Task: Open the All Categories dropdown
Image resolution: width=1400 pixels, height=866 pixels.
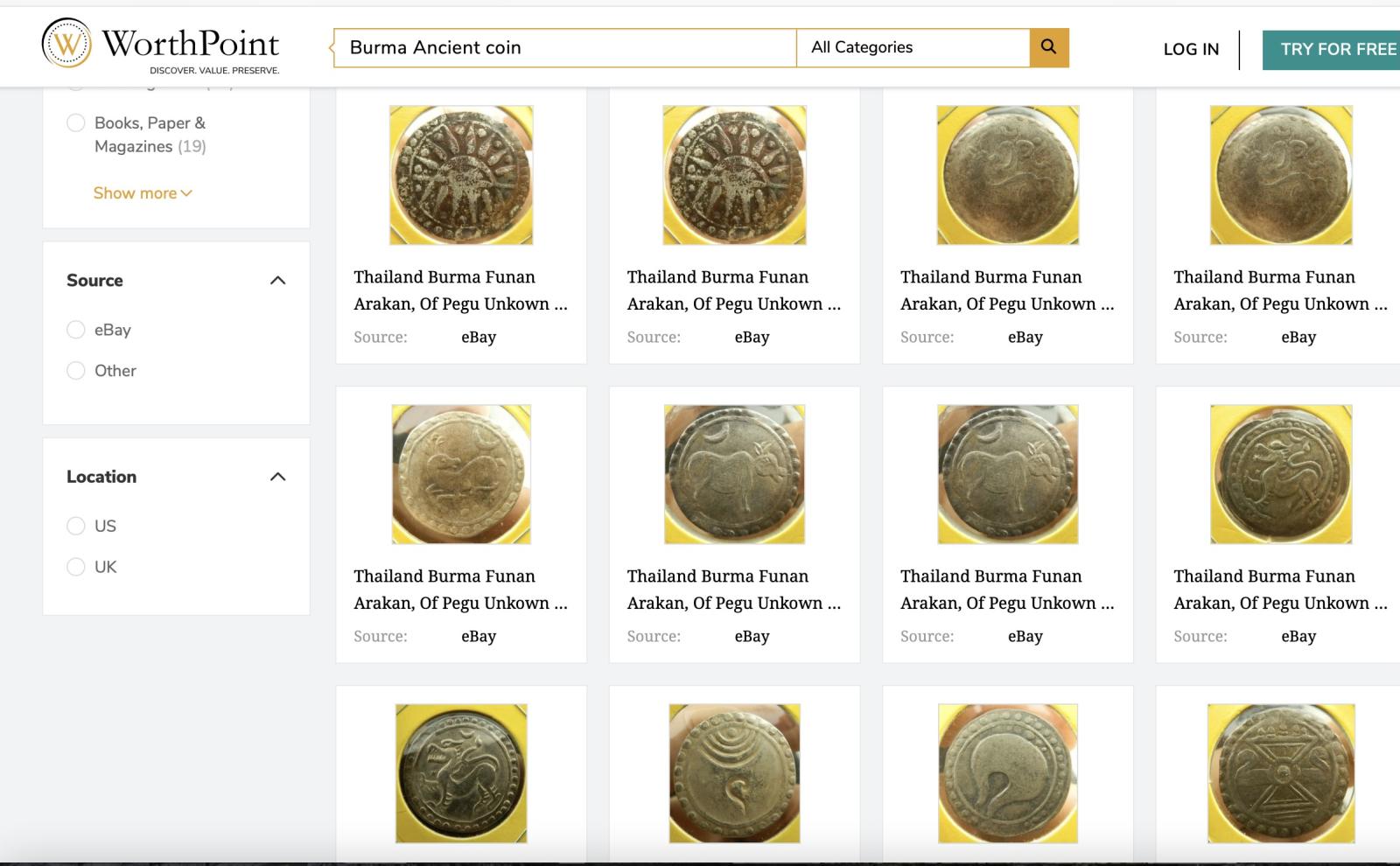Action: pyautogui.click(x=913, y=47)
